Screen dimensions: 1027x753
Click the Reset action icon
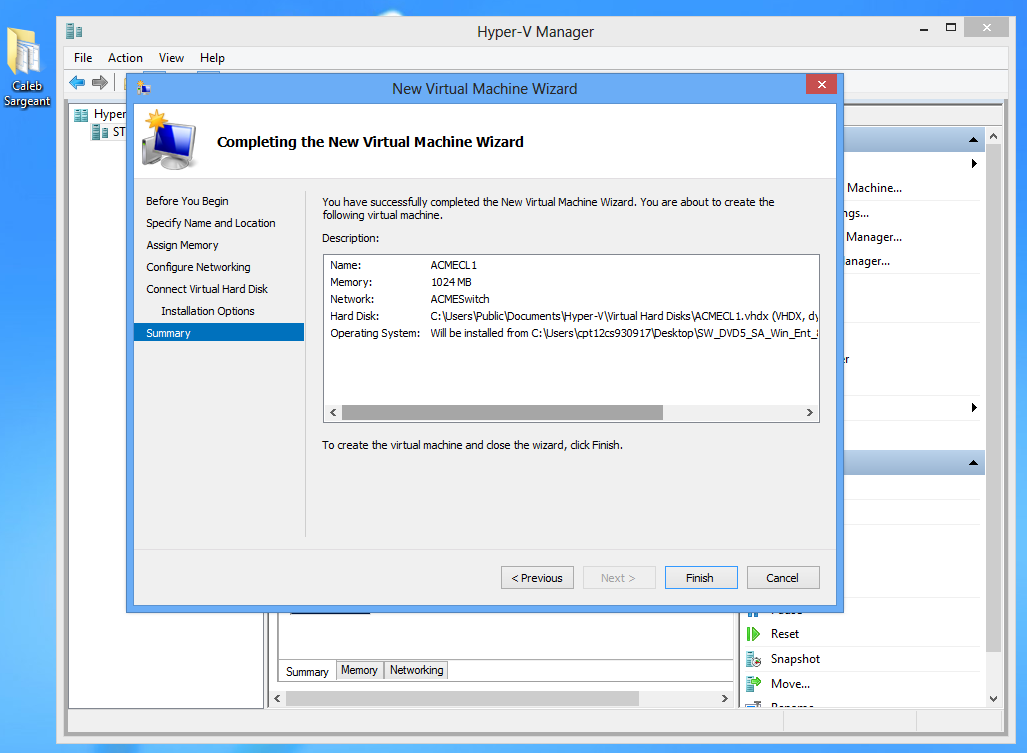(753, 634)
